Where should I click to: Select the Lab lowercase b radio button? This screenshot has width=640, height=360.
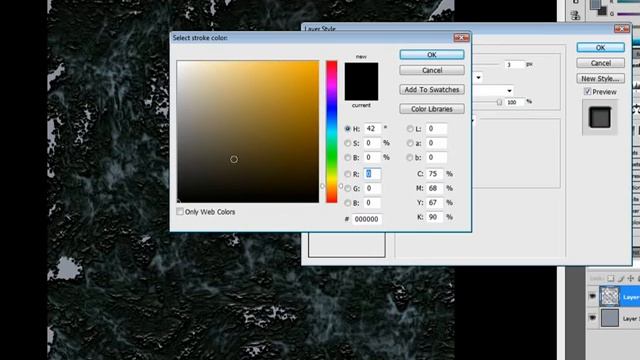[410, 157]
